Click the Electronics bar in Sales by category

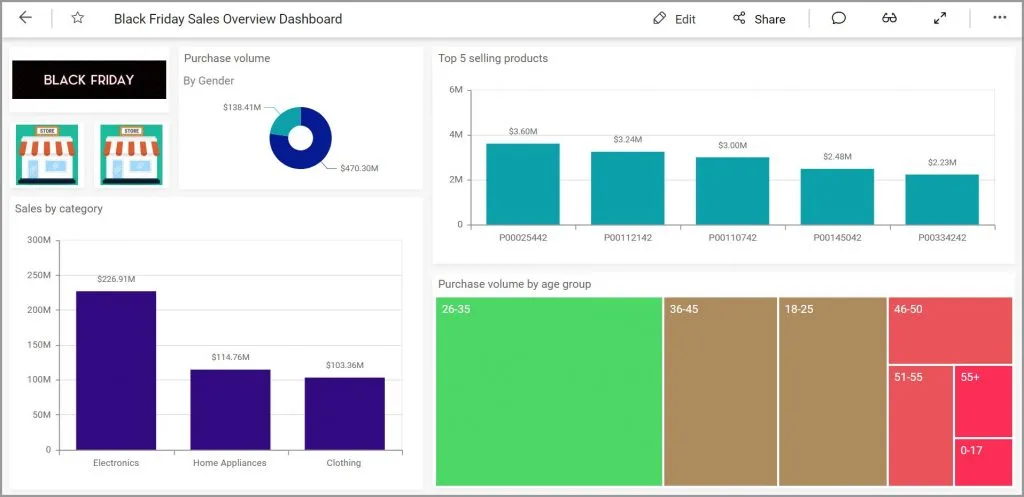(x=116, y=370)
